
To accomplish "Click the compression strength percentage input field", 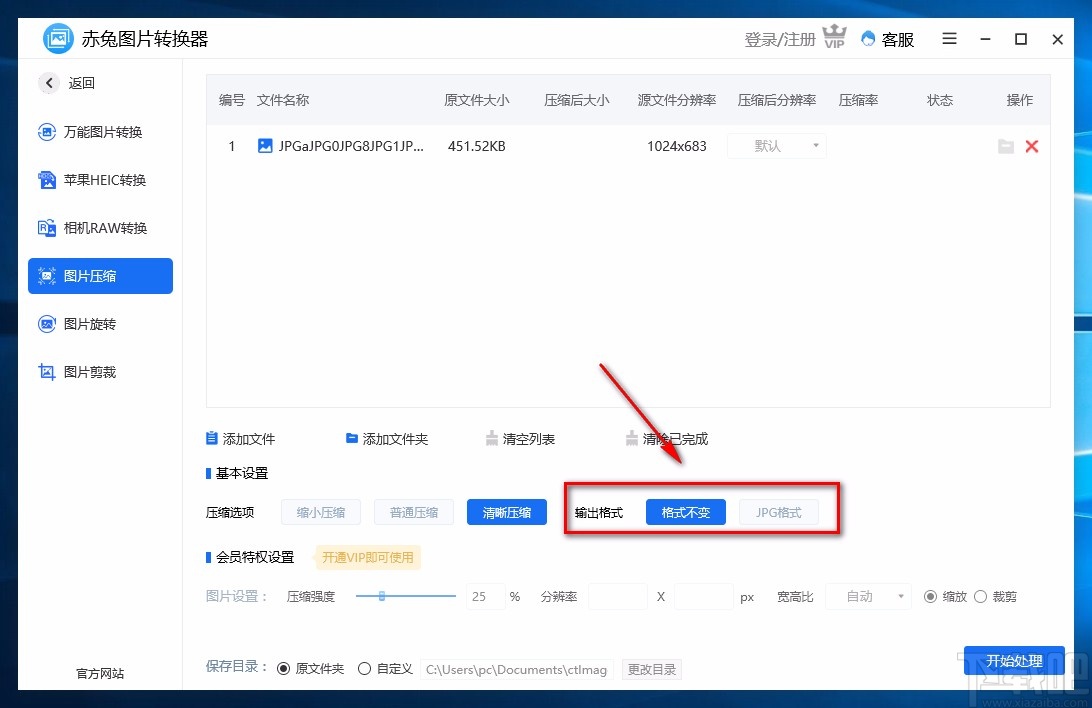I will (484, 596).
